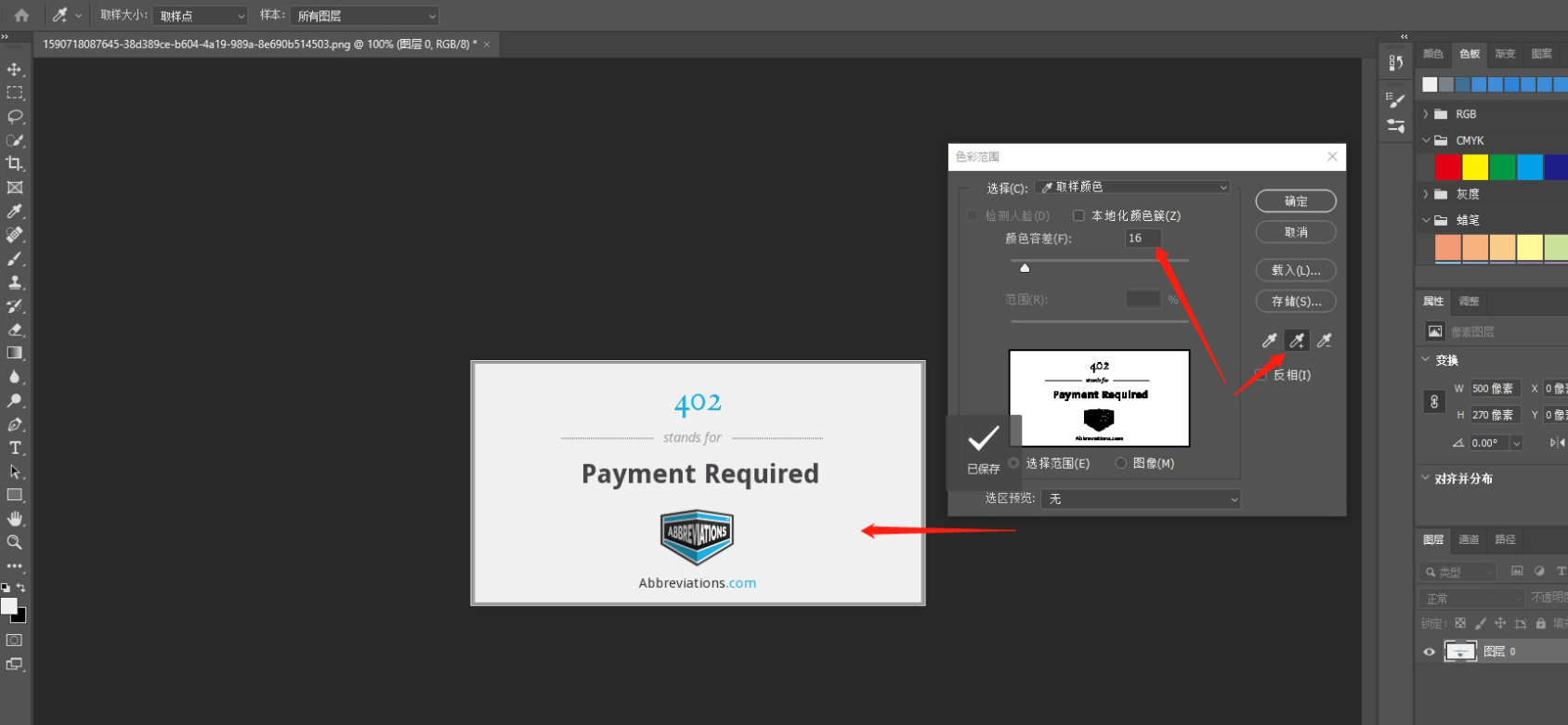Toggle lock transparent pixels icon
The image size is (1568, 725).
(x=1460, y=624)
